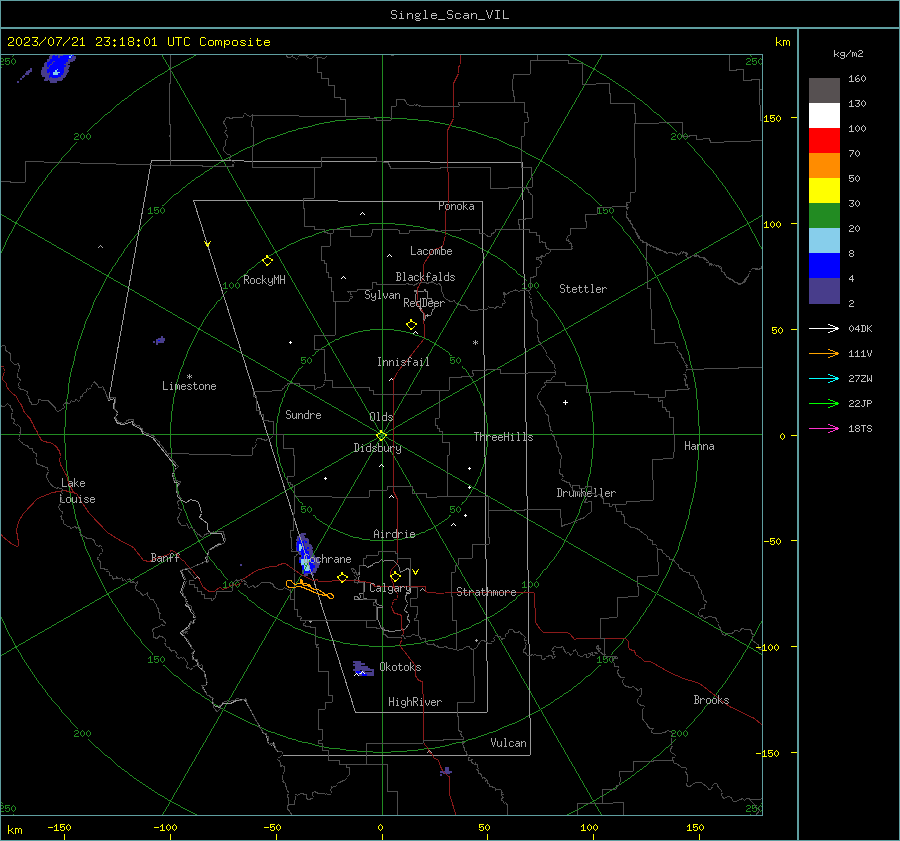
Task: Click the Blackfalds city label
Action: pos(425,277)
